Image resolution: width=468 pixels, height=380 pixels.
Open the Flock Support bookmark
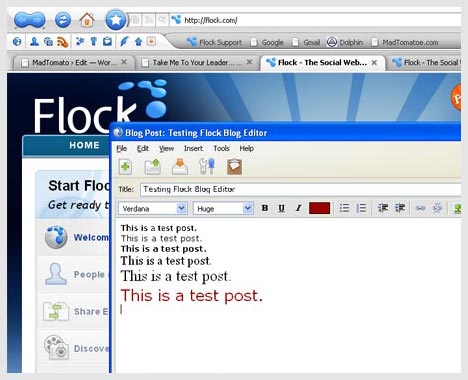pos(214,42)
